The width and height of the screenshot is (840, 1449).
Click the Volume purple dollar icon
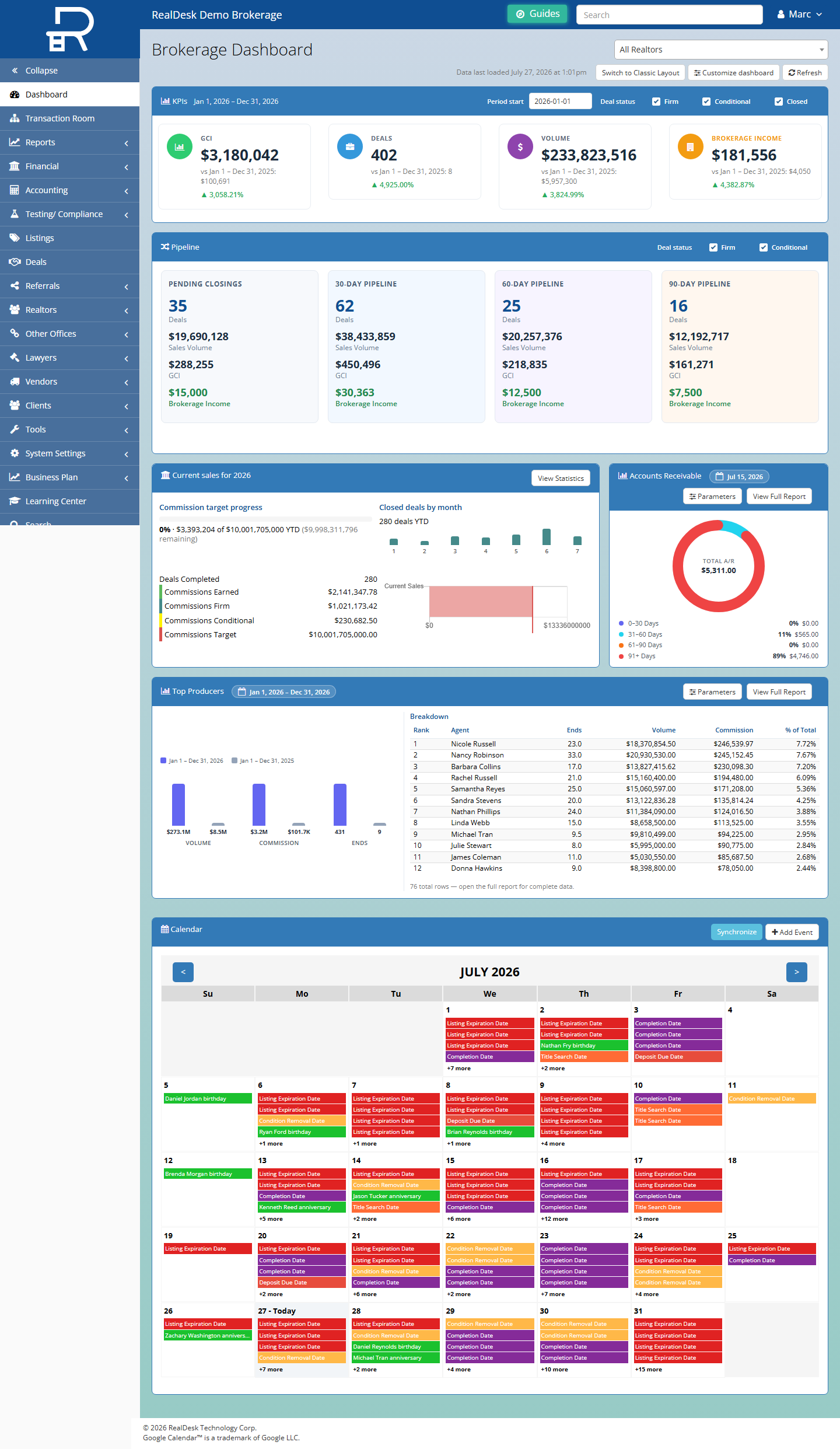coord(520,147)
